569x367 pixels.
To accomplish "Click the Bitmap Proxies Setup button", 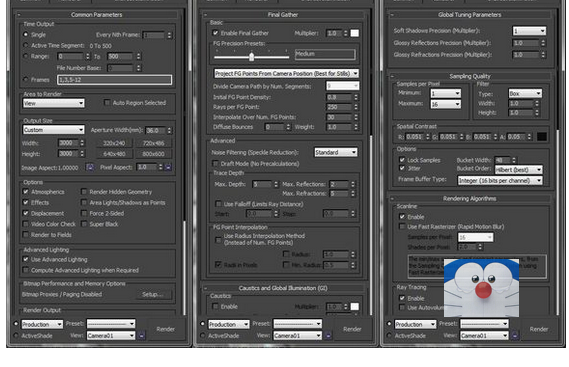I will tap(153, 294).
